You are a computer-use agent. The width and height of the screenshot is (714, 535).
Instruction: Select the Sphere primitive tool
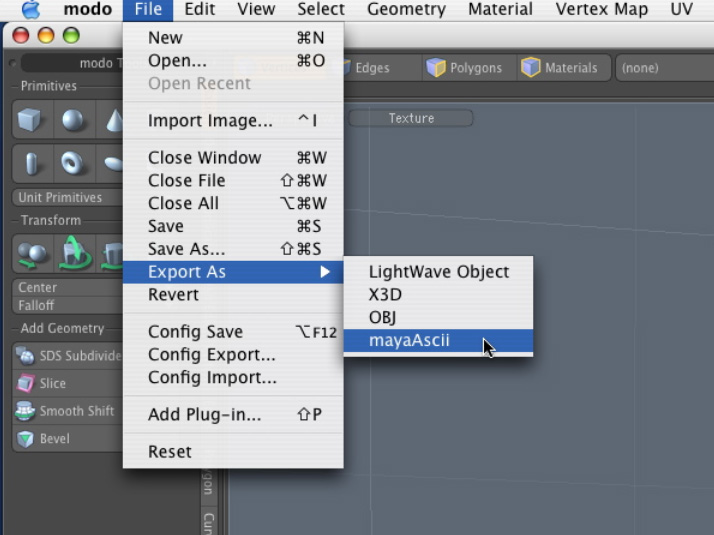(73, 120)
